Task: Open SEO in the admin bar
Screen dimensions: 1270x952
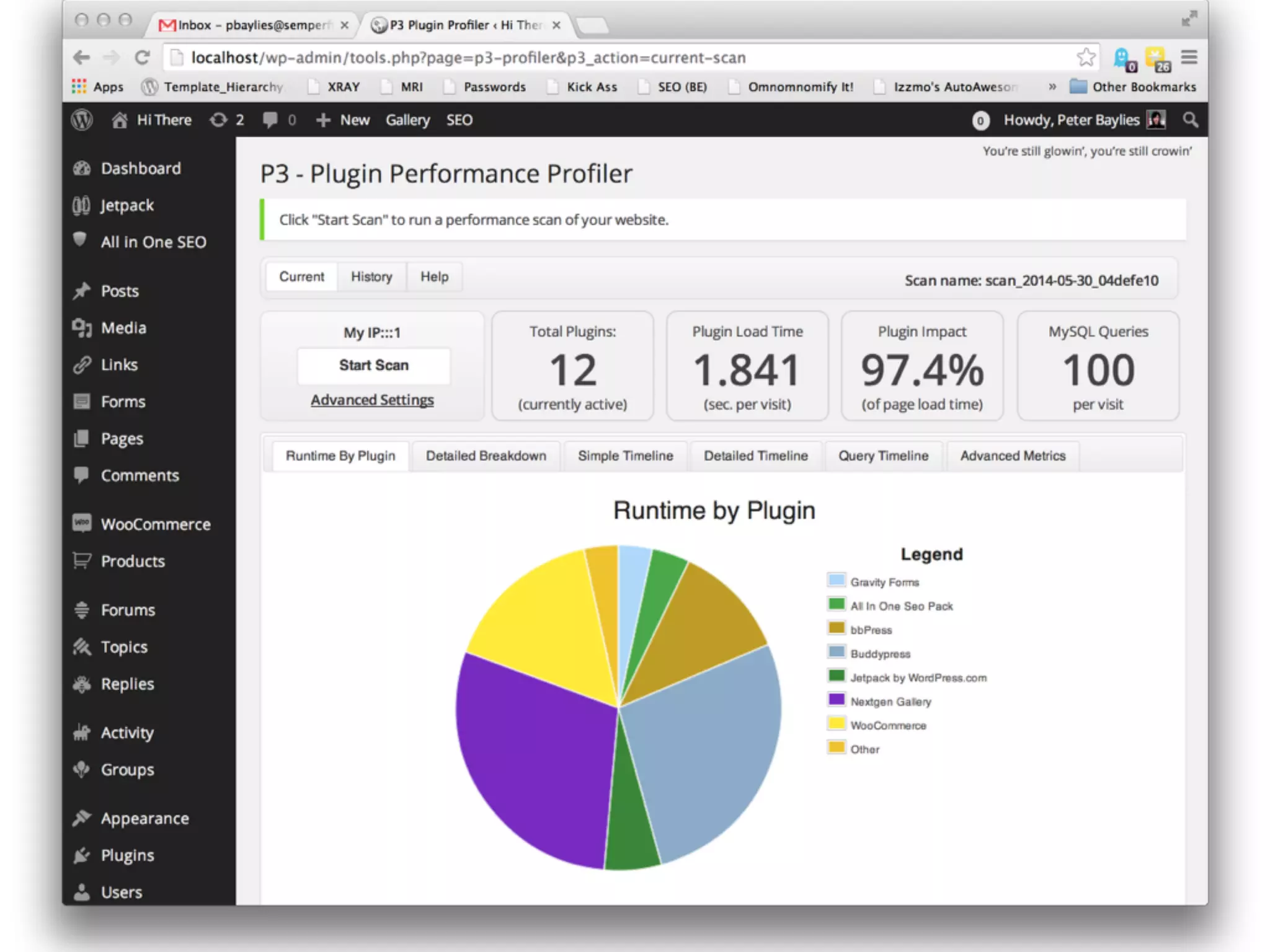Action: click(460, 120)
